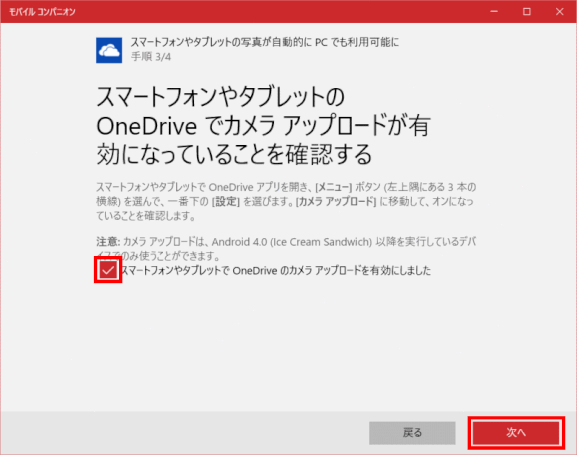Click the 戻る (Back) button
The height and width of the screenshot is (455, 577).
pos(412,433)
